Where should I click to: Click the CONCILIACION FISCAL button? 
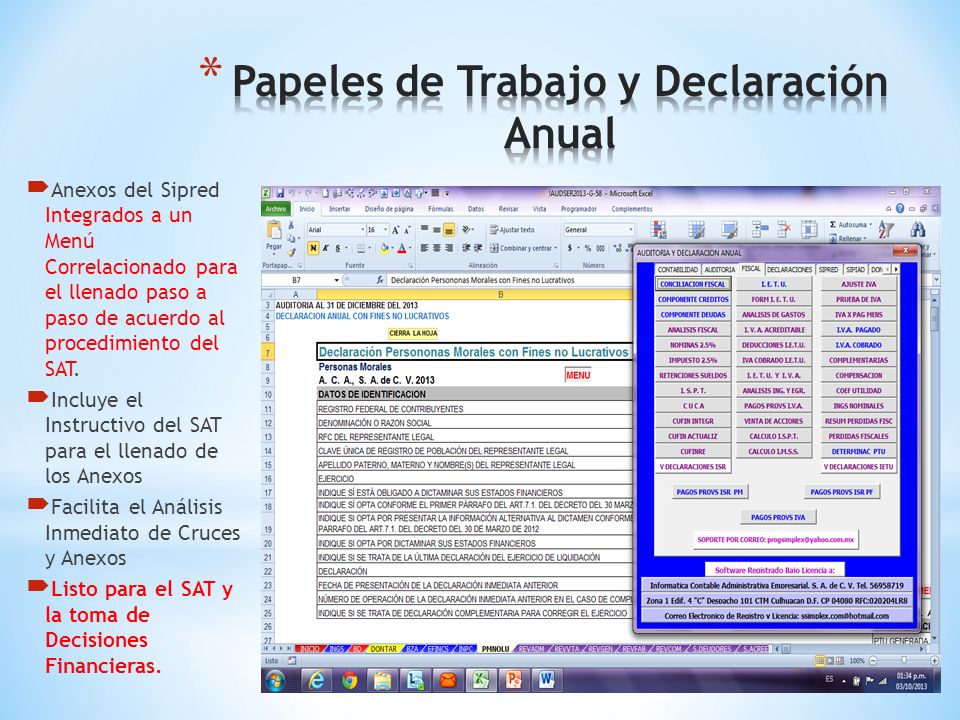click(x=692, y=284)
